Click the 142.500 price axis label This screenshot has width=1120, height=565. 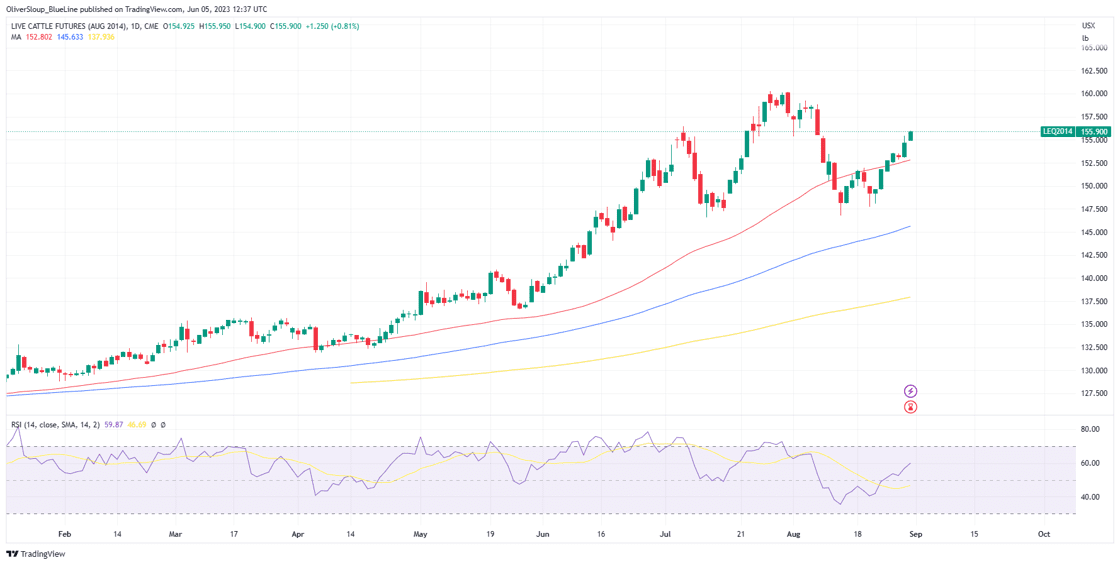pyautogui.click(x=1095, y=255)
